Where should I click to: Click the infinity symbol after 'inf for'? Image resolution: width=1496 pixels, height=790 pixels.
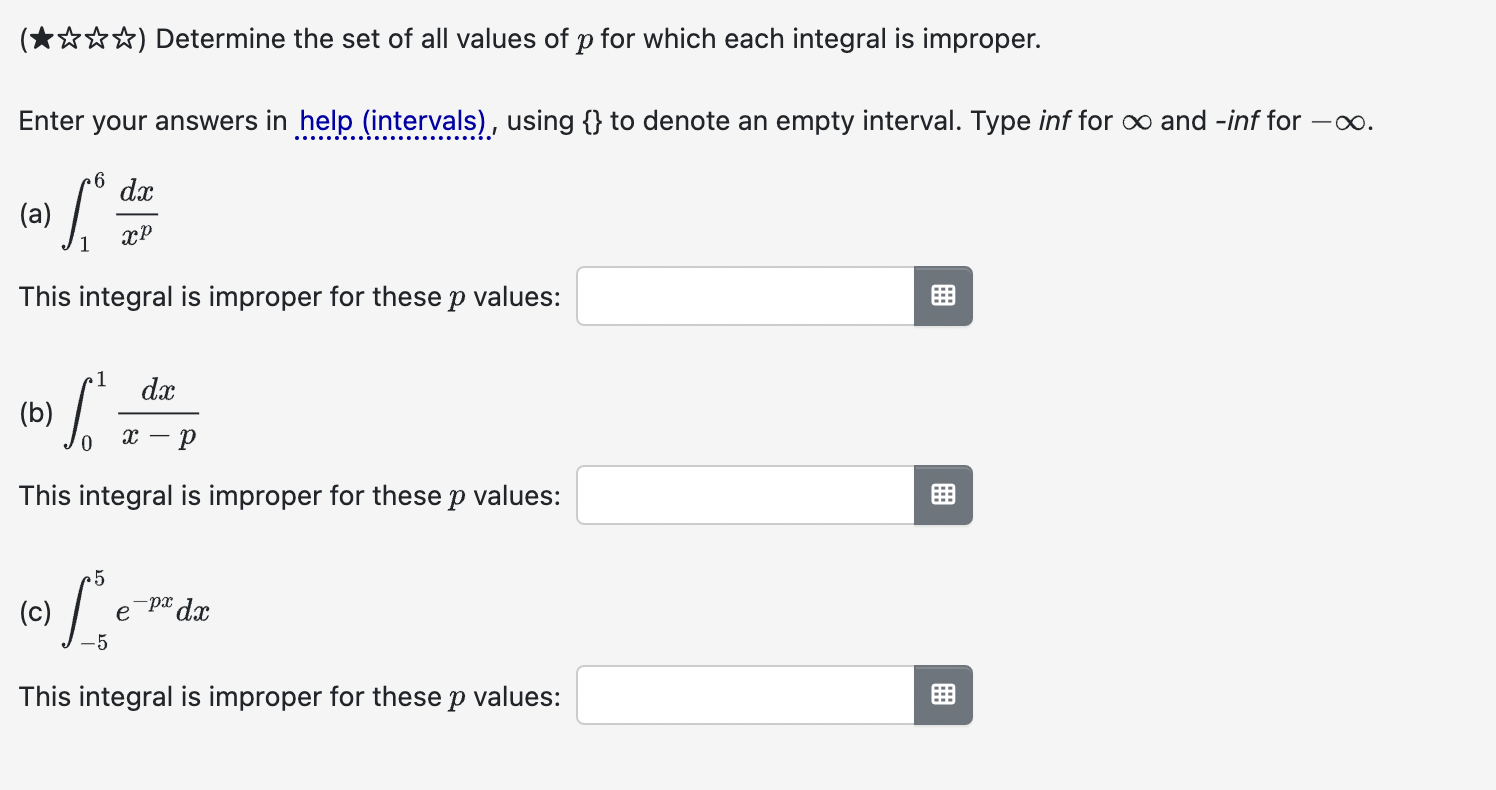1137,122
